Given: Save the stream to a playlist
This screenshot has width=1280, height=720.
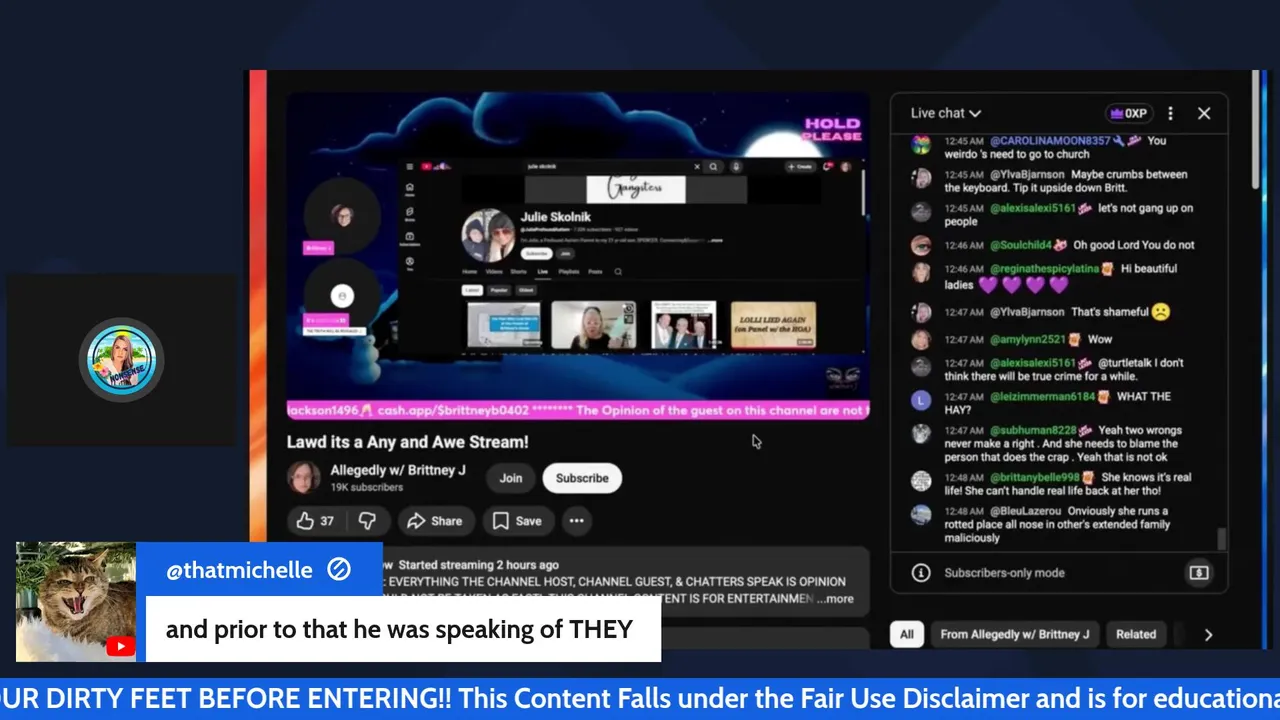Looking at the screenshot, I should click(517, 520).
